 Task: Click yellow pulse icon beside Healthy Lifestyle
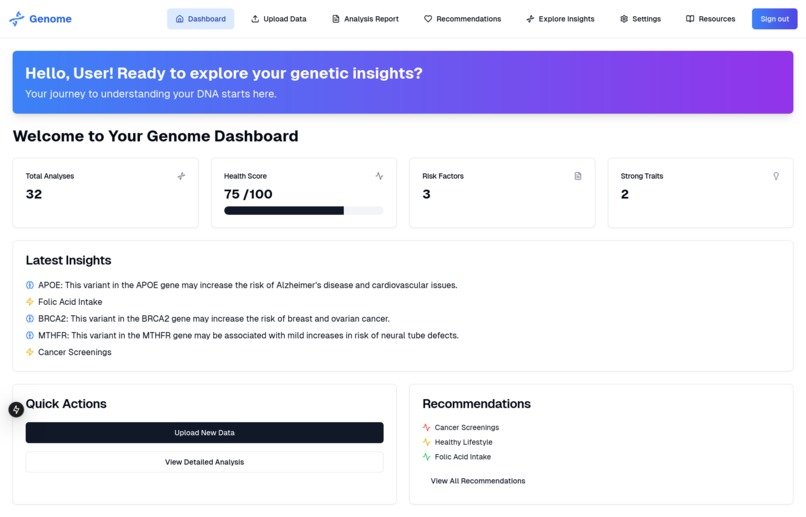tap(426, 442)
